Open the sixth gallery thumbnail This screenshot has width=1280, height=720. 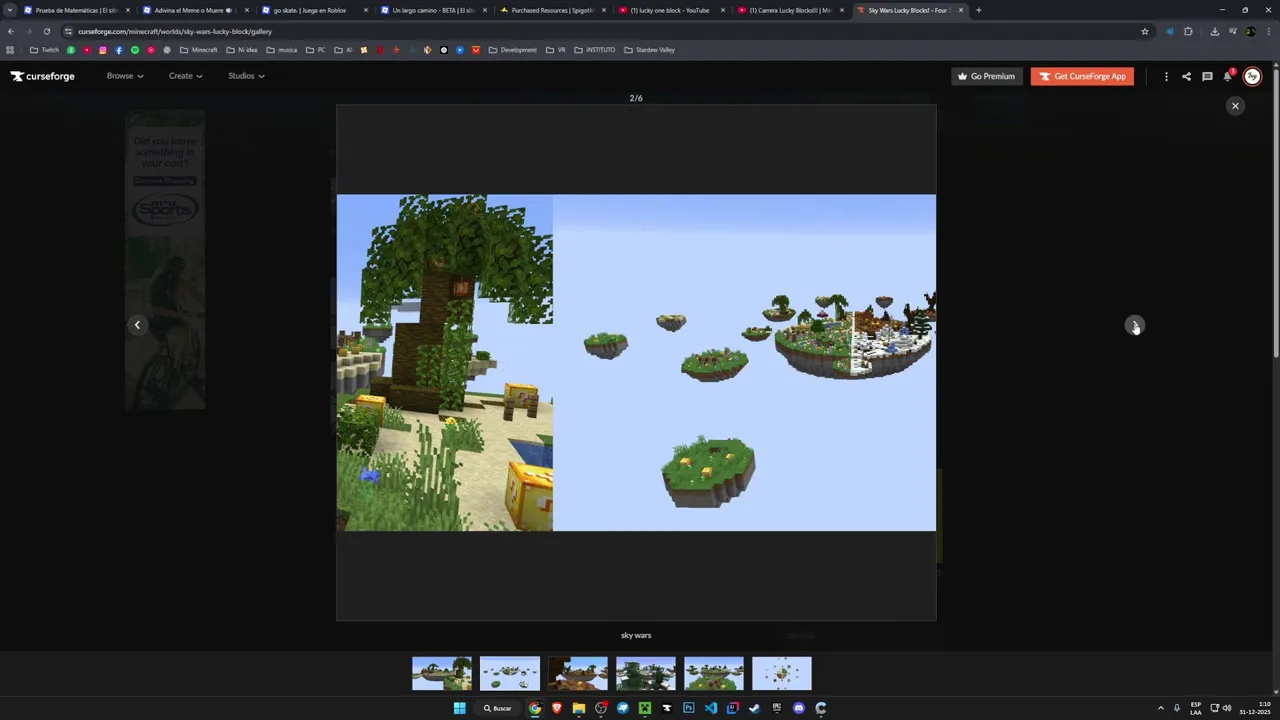tap(782, 673)
